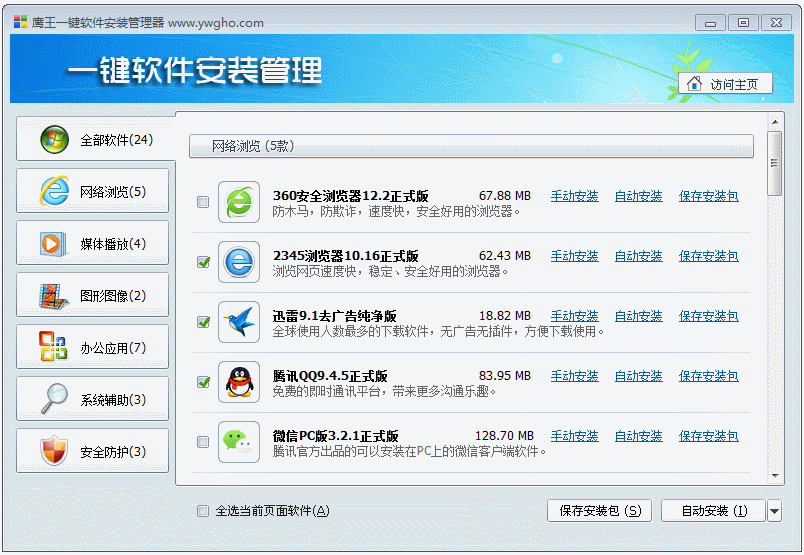Click 自动安装 link for 微信PC版
The image size is (804, 555).
point(638,436)
